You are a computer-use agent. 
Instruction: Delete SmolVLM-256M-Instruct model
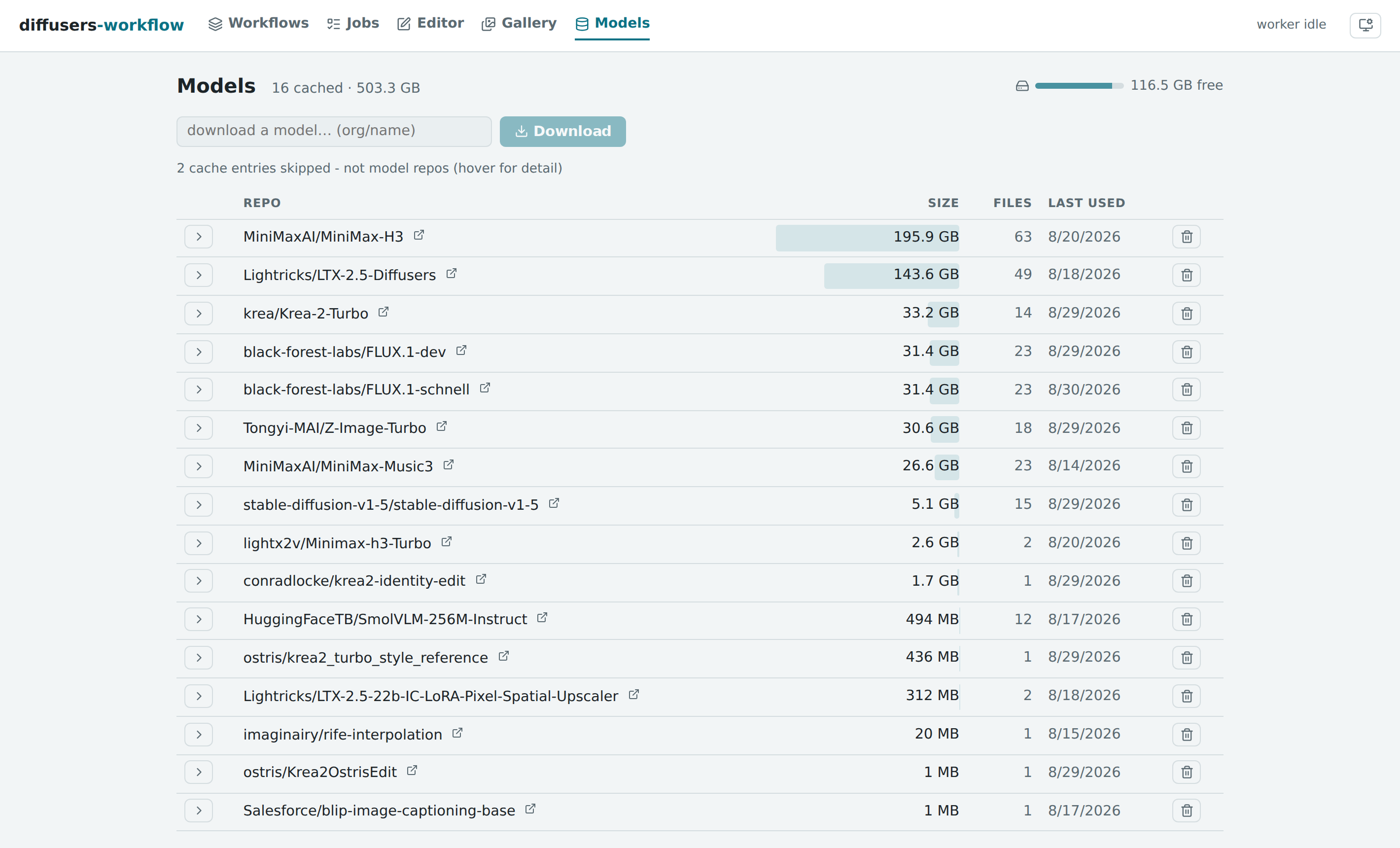(1187, 620)
